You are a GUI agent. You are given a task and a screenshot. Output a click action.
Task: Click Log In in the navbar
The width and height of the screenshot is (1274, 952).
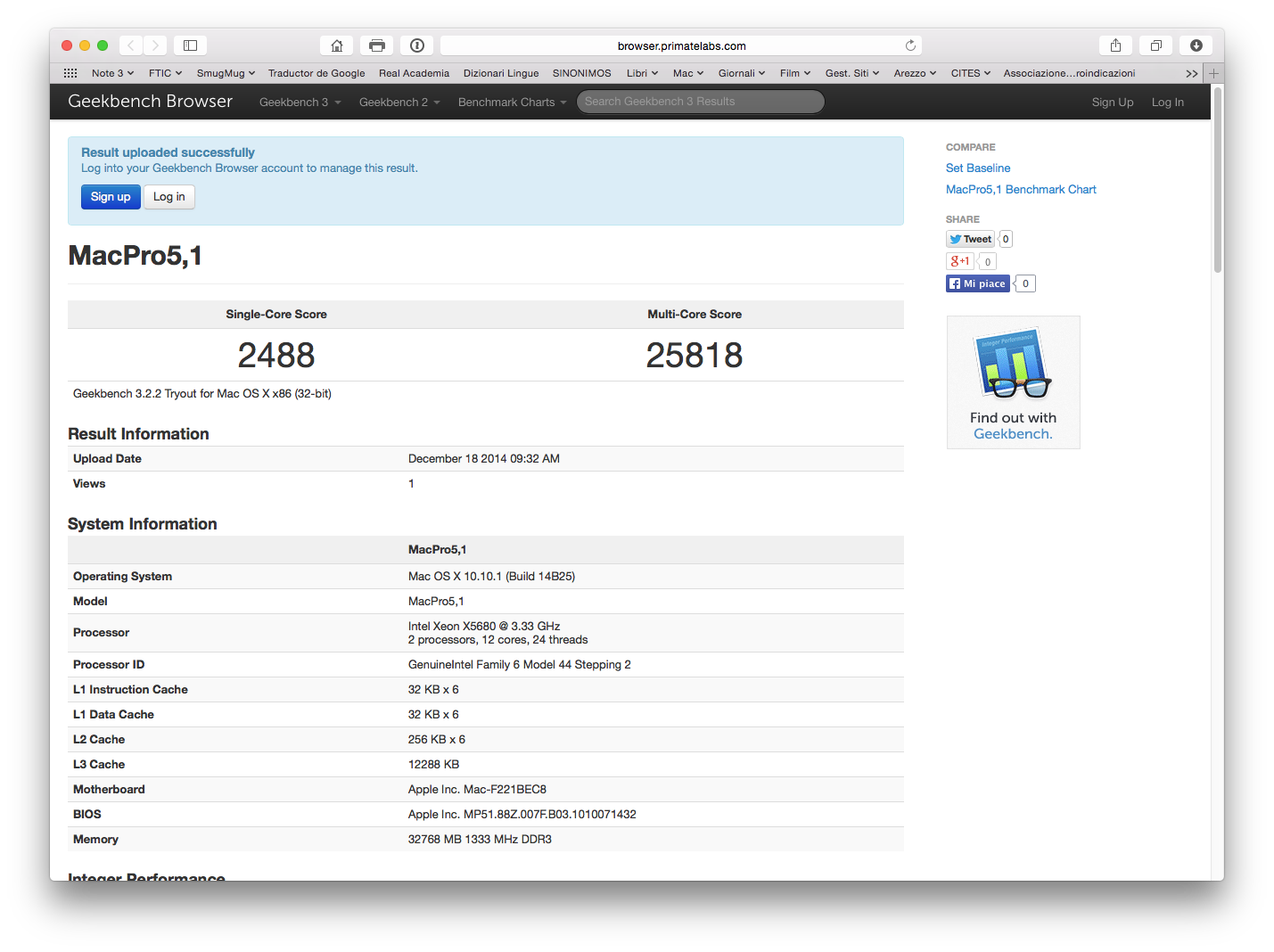point(1167,102)
